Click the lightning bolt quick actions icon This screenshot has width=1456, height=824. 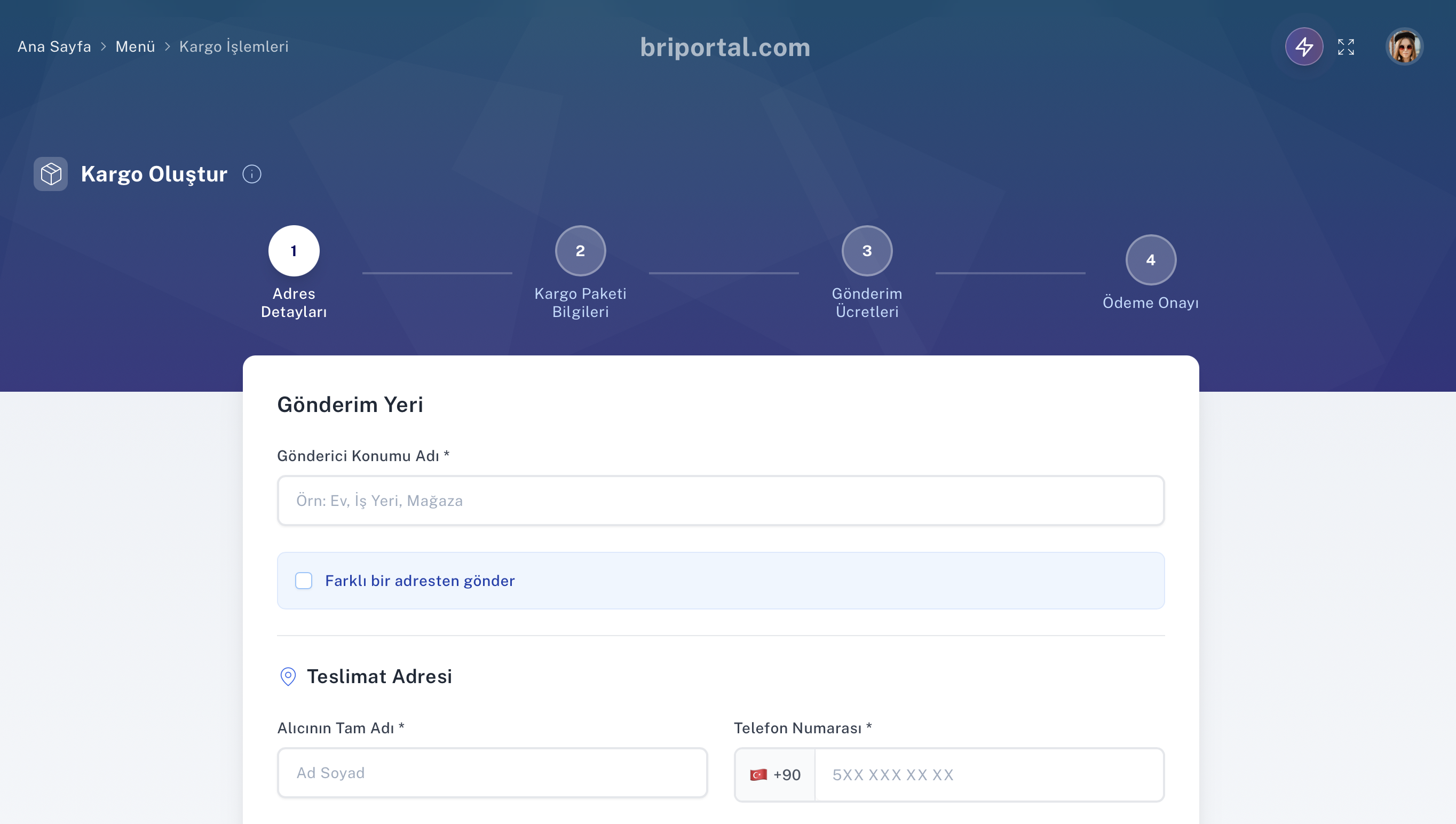tap(1304, 46)
